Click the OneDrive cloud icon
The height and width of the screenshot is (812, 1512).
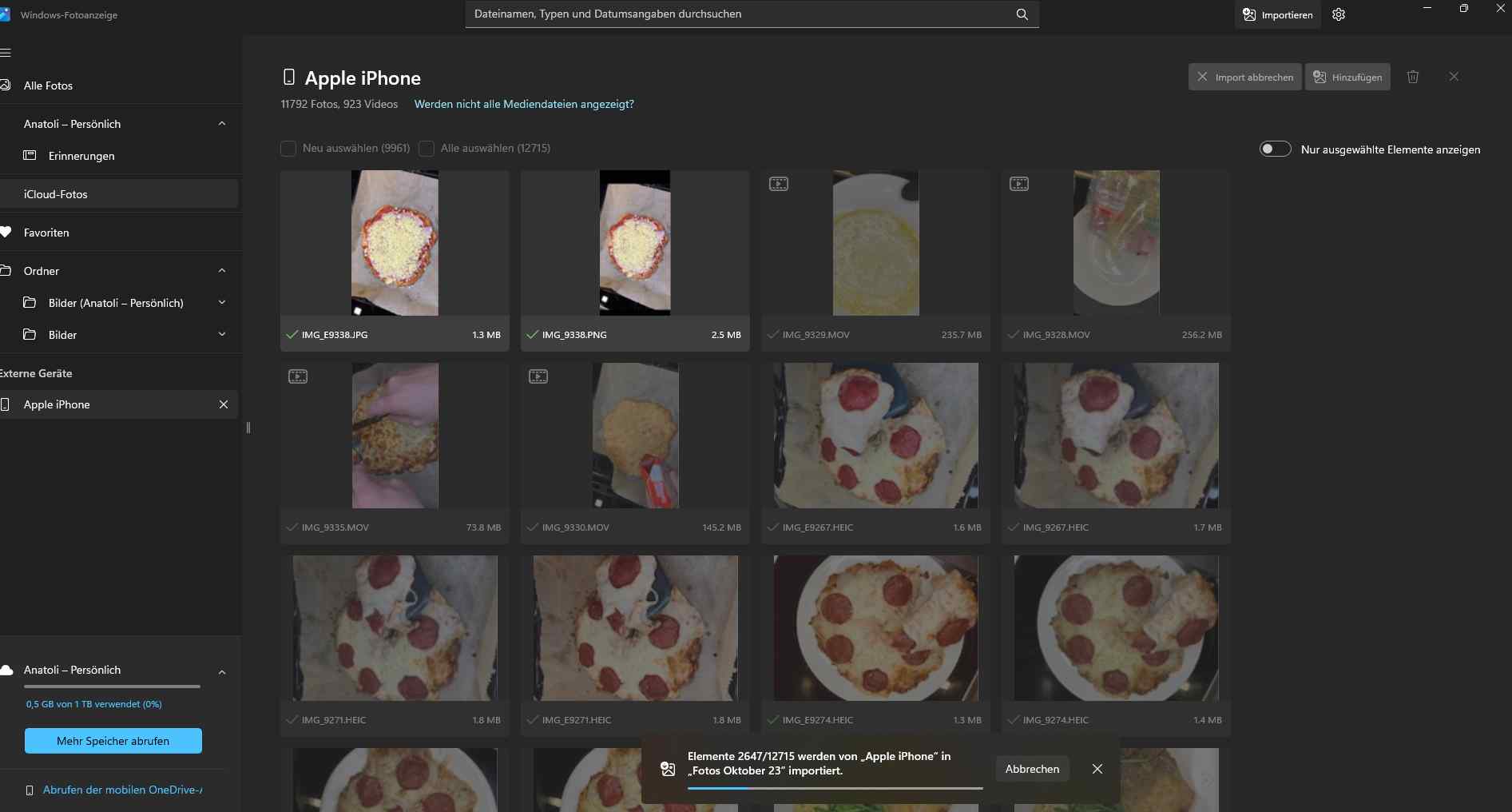pos(6,670)
